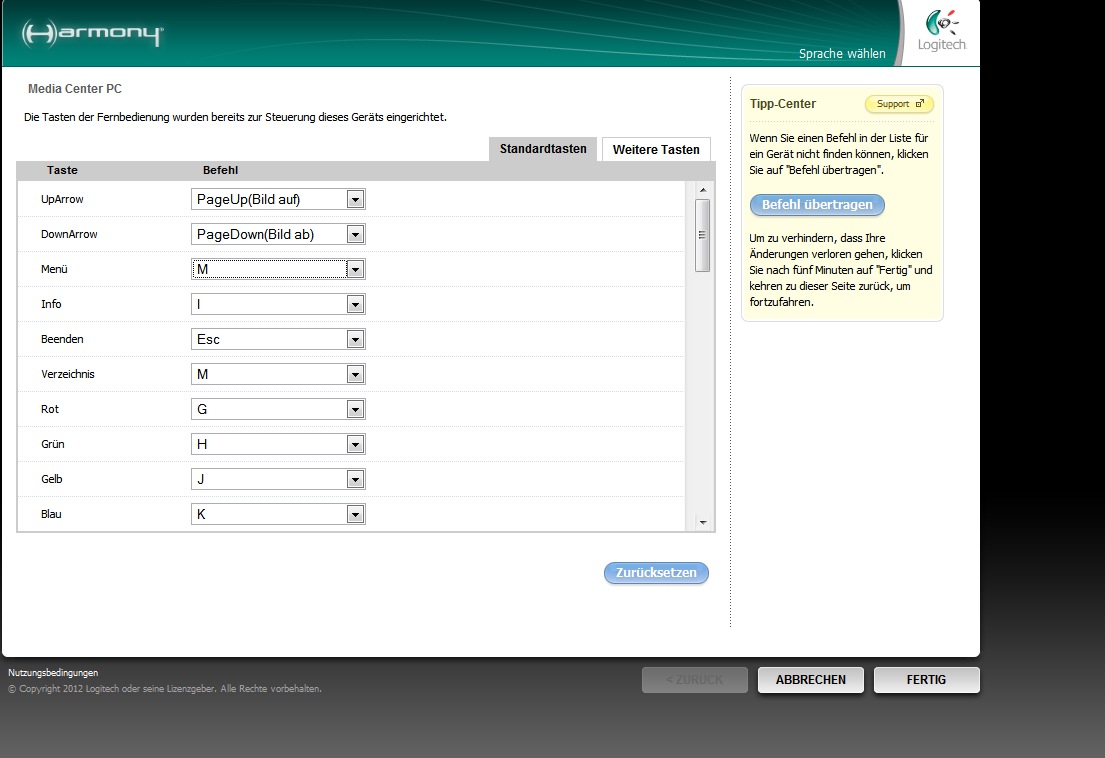Screen dimensions: 1105x758
Task: Click the Zurücksetzen button
Action: pos(656,573)
